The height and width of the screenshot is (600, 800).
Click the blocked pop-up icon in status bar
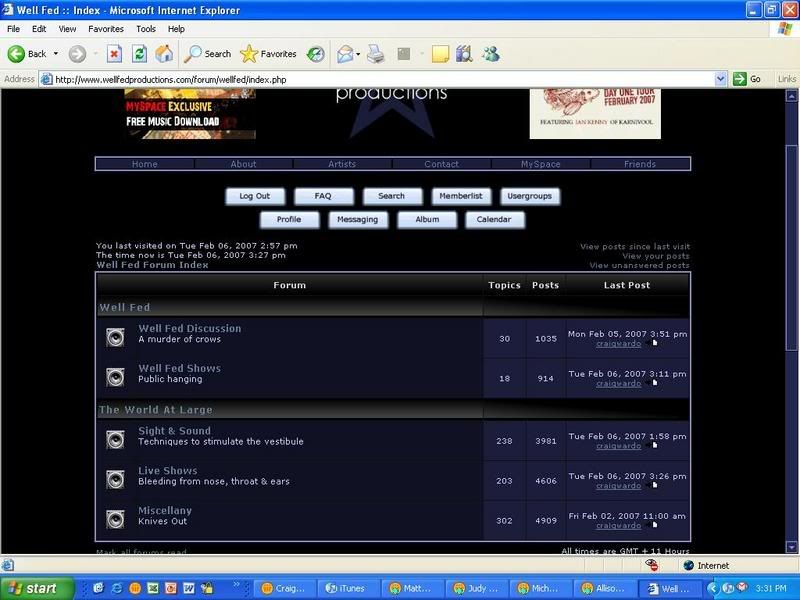coord(652,565)
